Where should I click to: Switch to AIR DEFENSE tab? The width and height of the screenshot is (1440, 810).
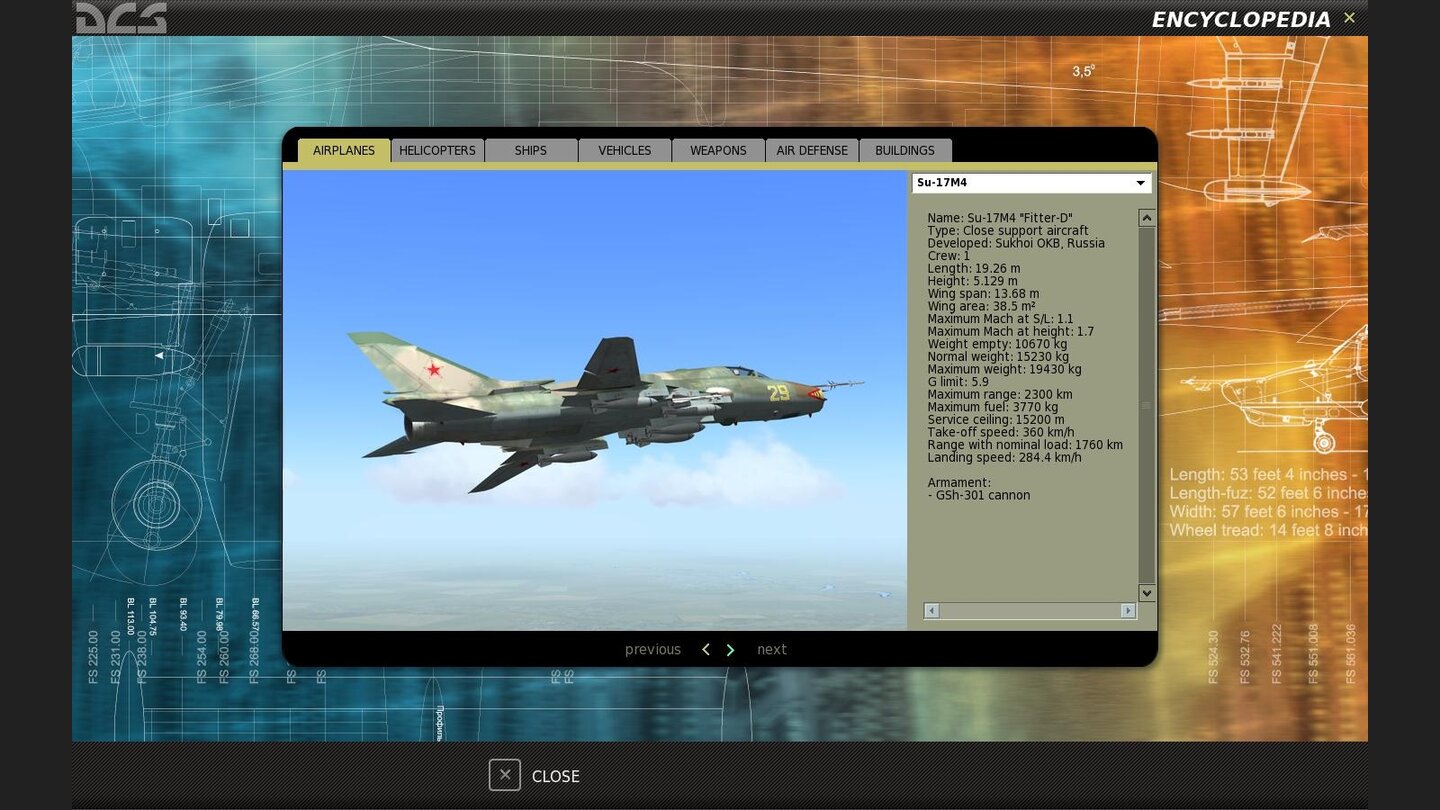point(812,150)
